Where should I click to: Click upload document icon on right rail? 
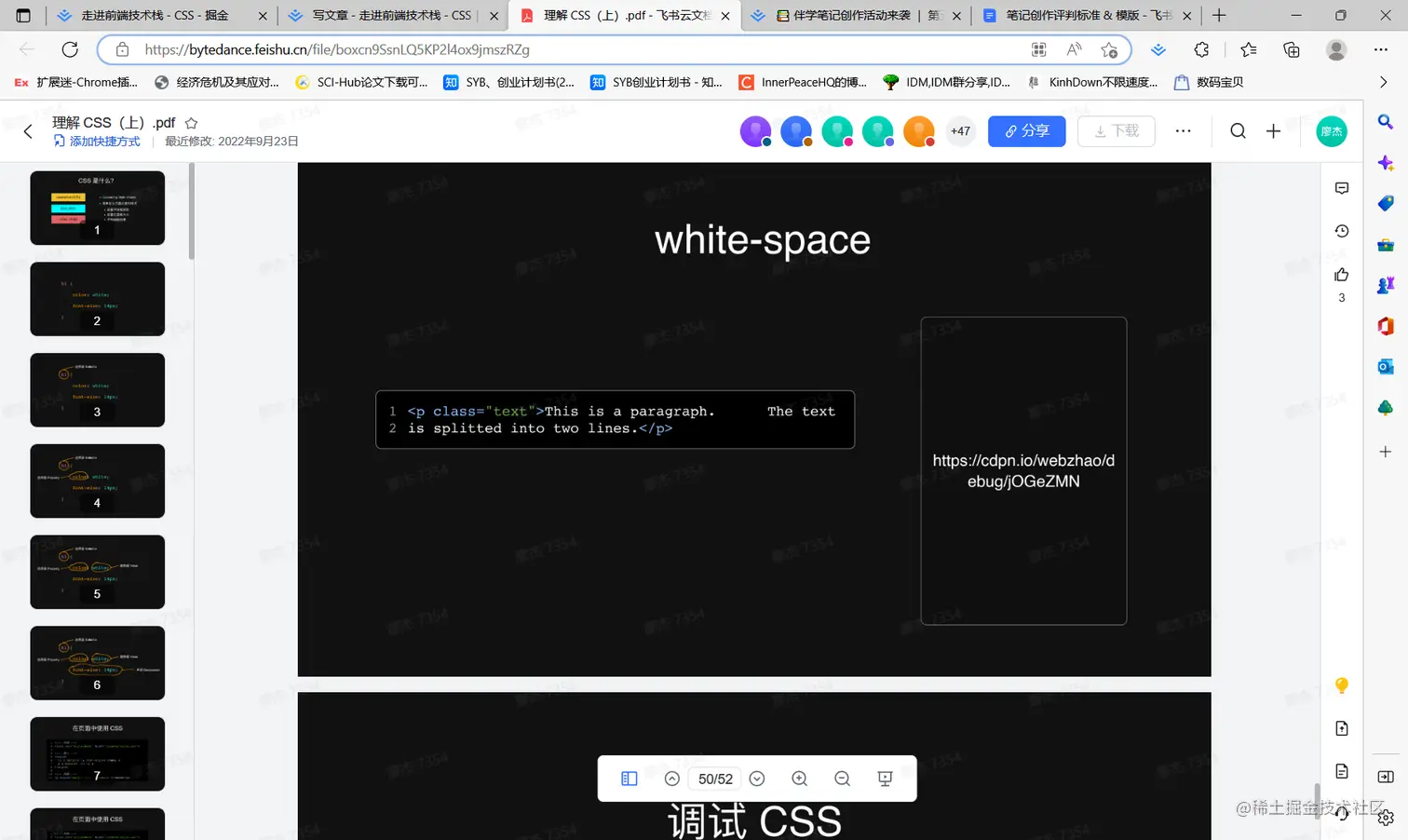click(1341, 728)
